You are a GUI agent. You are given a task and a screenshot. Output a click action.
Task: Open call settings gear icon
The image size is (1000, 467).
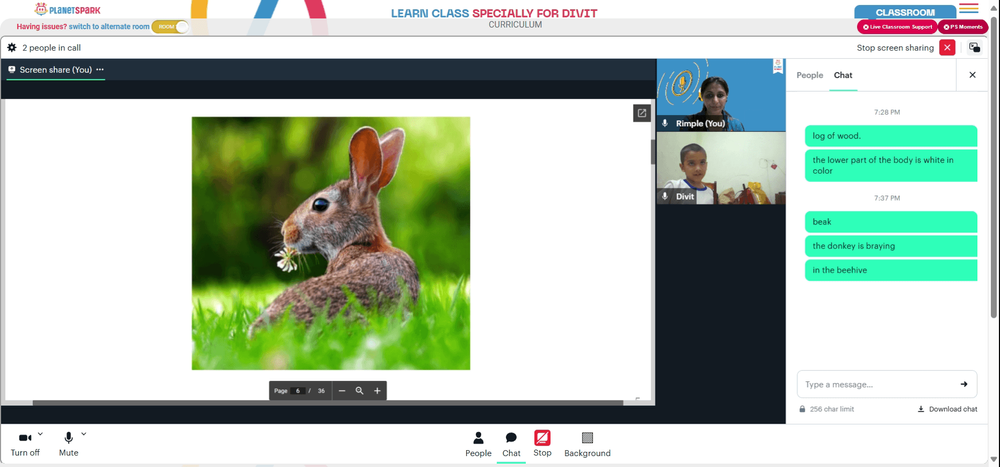(11, 48)
